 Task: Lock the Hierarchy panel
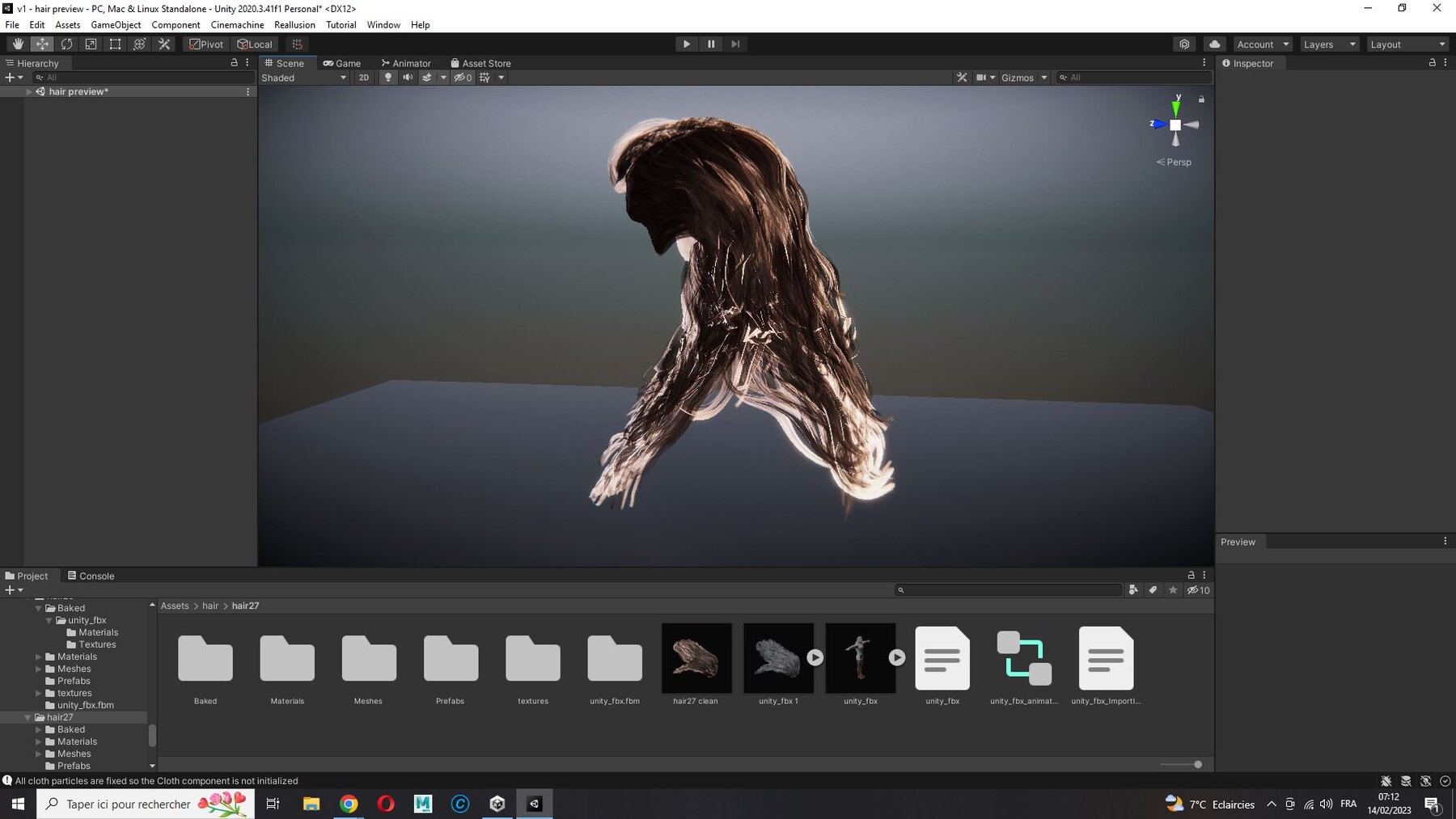point(235,62)
